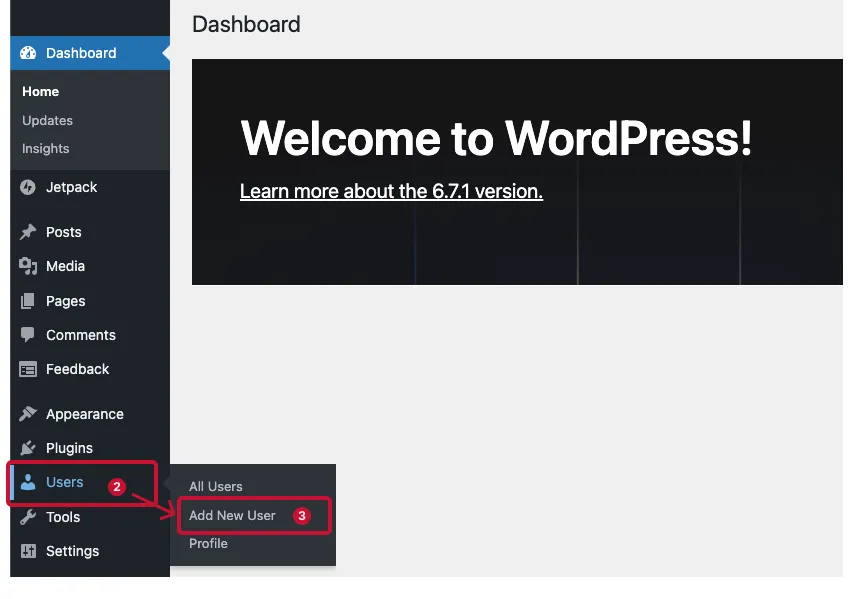This screenshot has width=851, height=599.
Task: Open Profile from Users submenu
Action: 208,544
